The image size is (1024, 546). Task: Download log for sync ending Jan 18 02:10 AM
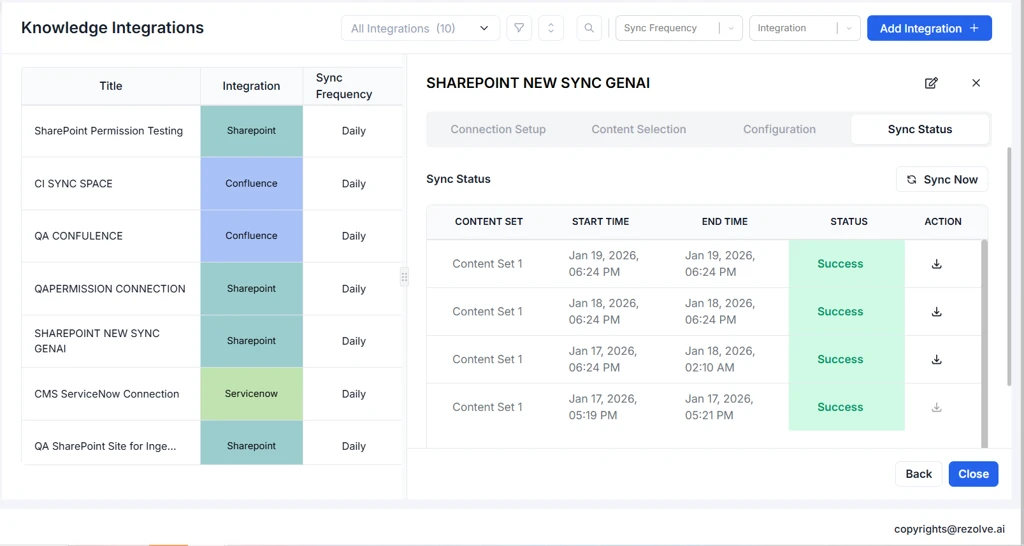point(937,359)
